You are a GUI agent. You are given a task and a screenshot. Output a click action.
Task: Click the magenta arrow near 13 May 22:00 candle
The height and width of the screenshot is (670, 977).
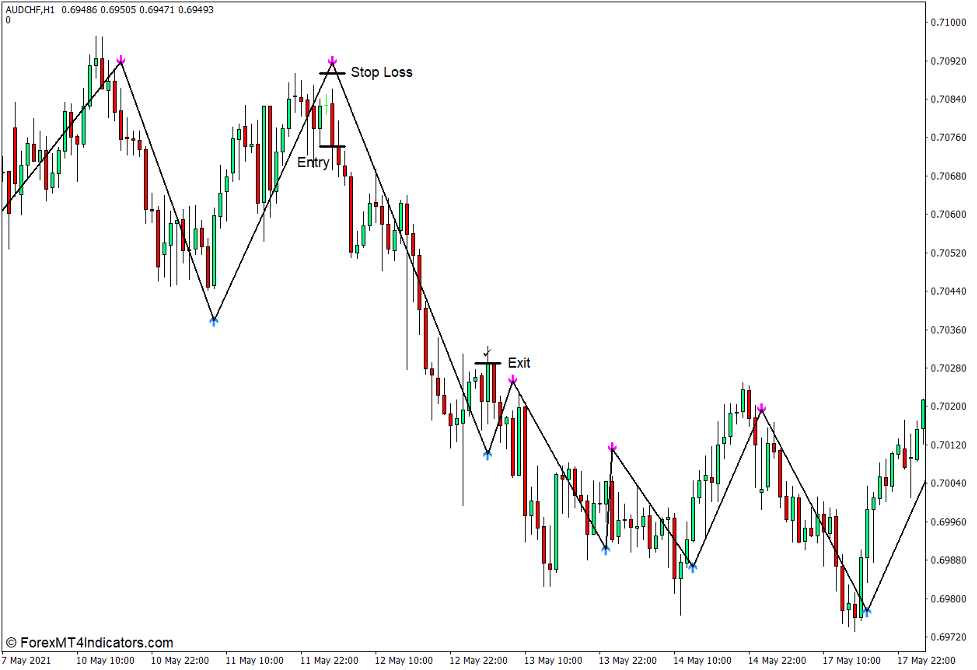pyautogui.click(x=611, y=448)
